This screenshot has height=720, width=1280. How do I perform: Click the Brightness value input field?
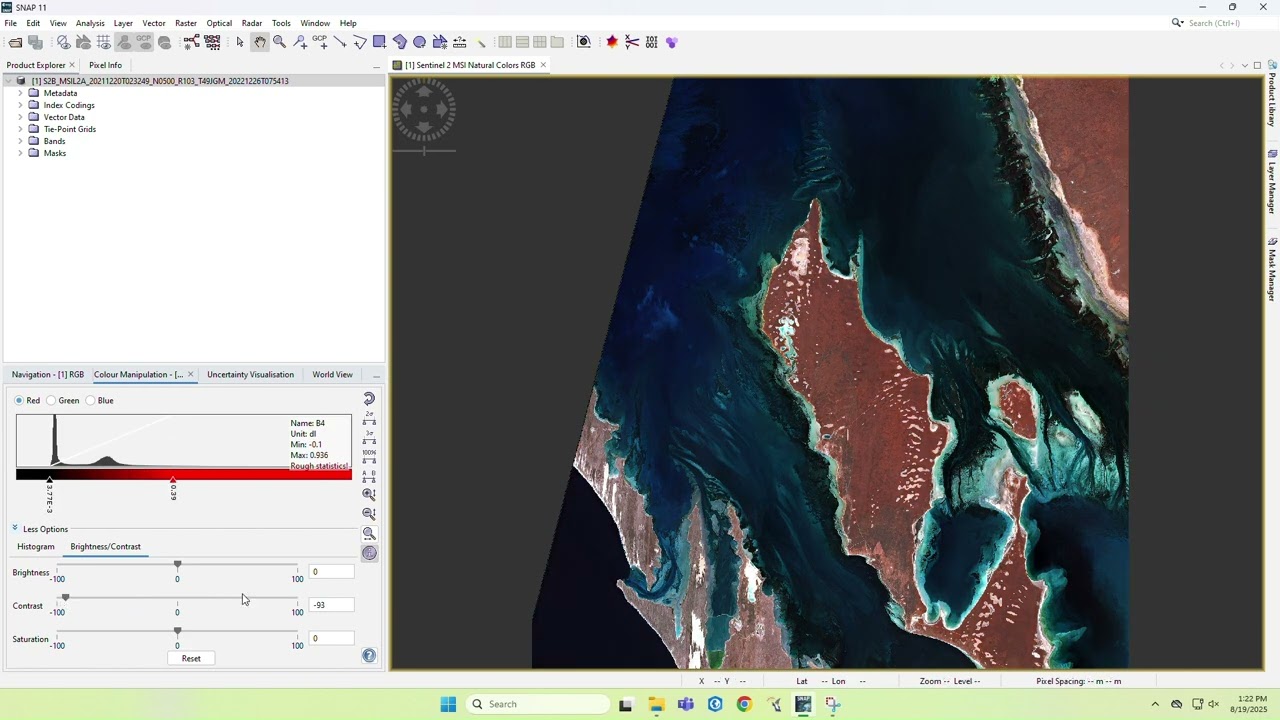tap(331, 572)
